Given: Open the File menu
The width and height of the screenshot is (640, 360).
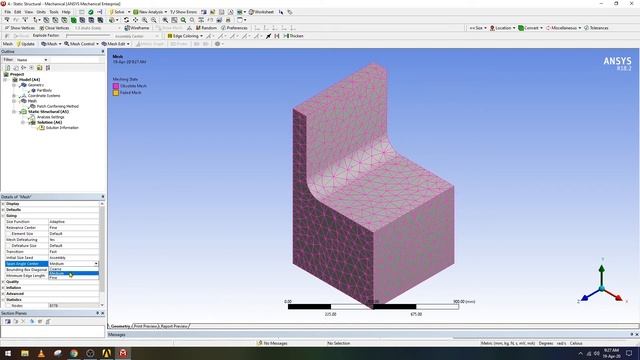Looking at the screenshot, I should pos(8,12).
